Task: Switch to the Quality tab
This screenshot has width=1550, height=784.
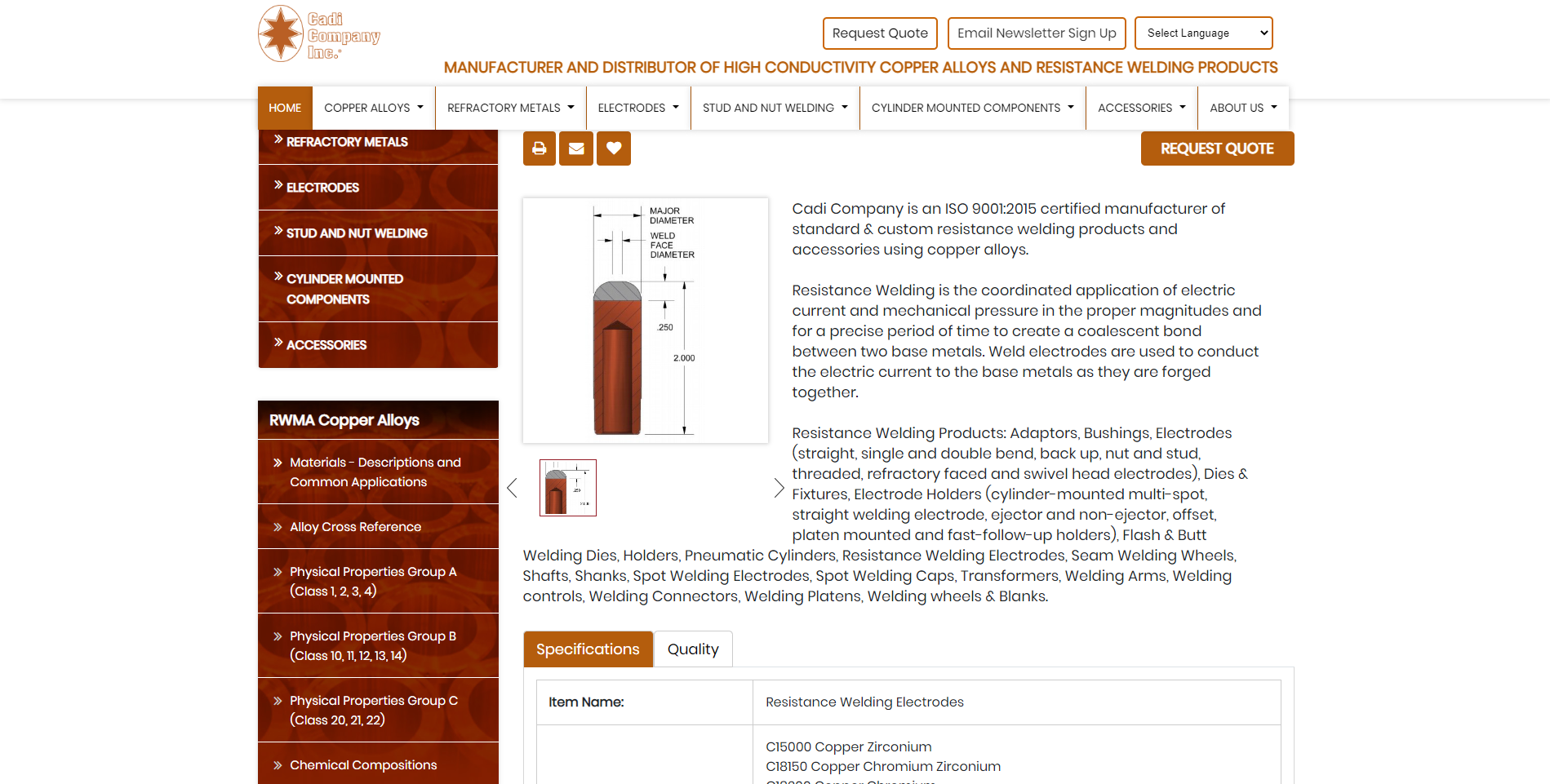Action: coord(693,649)
